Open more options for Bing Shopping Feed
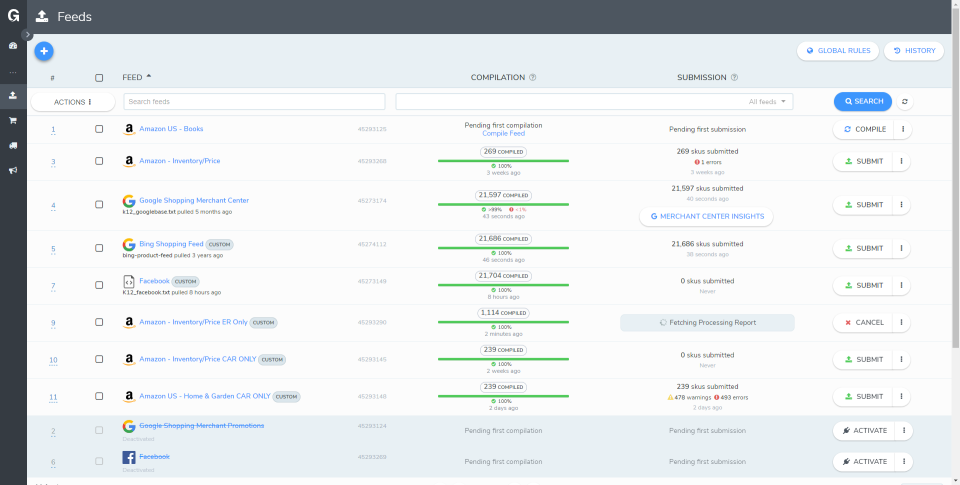This screenshot has height=485, width=960. click(x=902, y=248)
